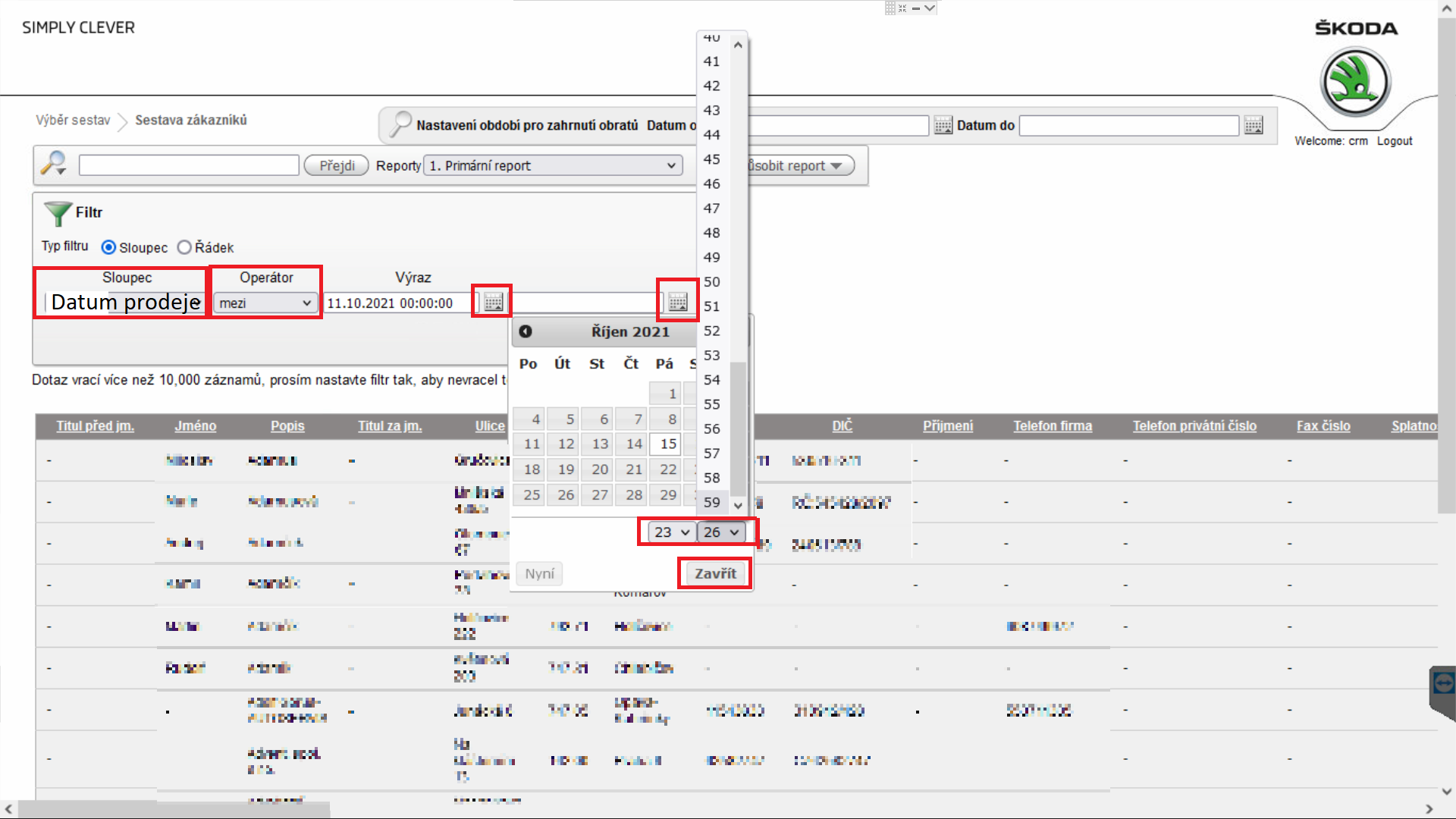Click the Logout link

1394,141
